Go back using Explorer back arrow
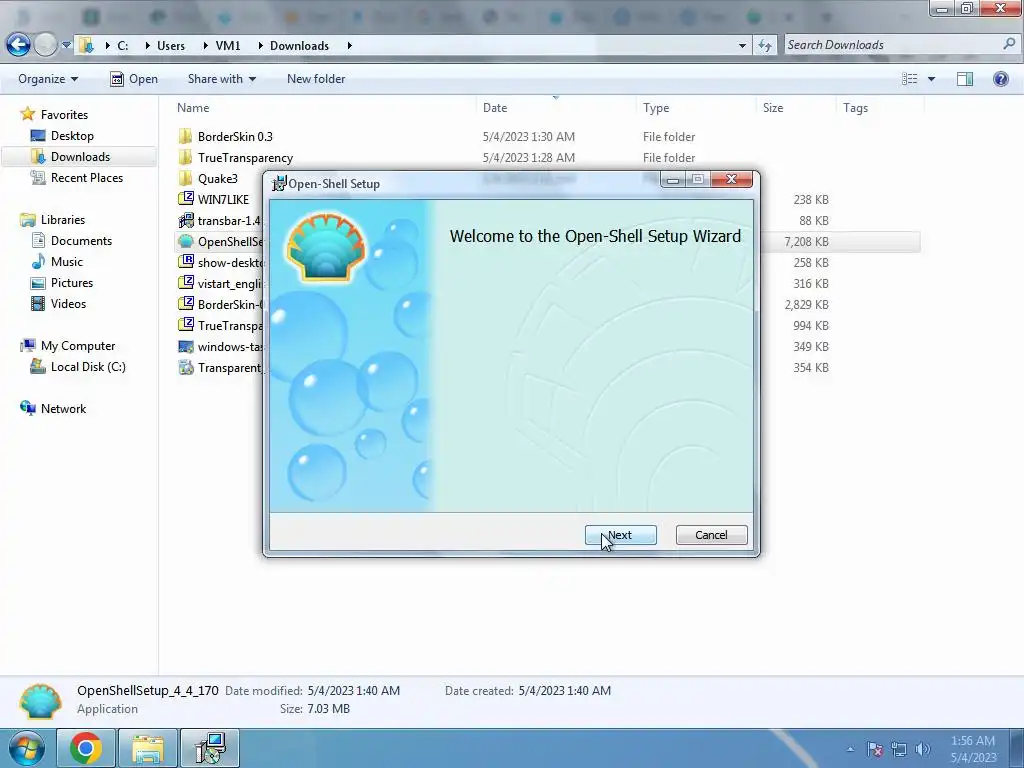 click(18, 45)
